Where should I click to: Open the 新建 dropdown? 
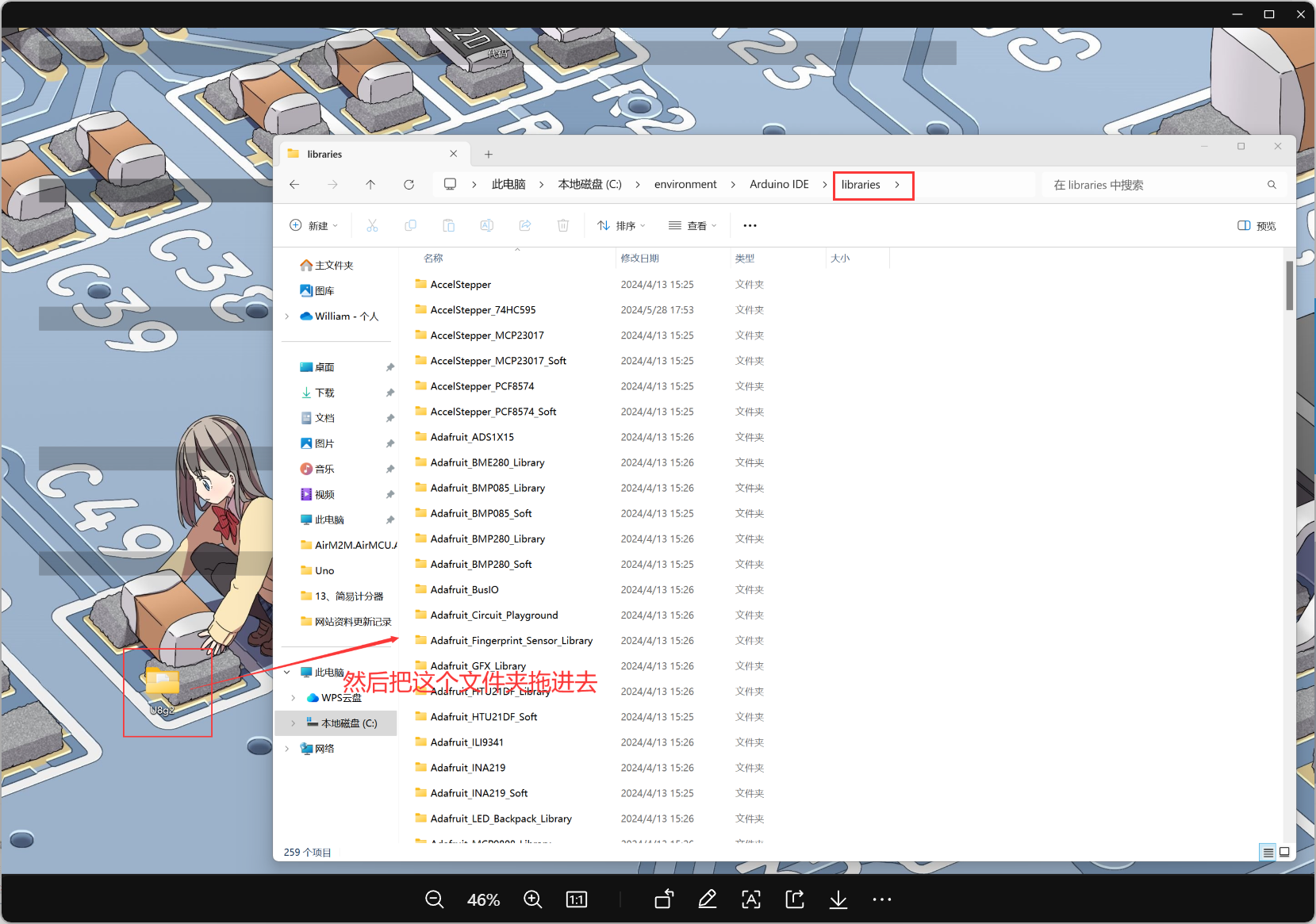[x=314, y=226]
